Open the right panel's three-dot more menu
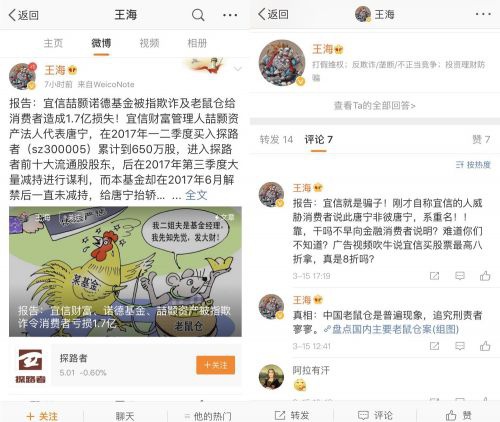This screenshot has width=500, height=422. tap(483, 14)
